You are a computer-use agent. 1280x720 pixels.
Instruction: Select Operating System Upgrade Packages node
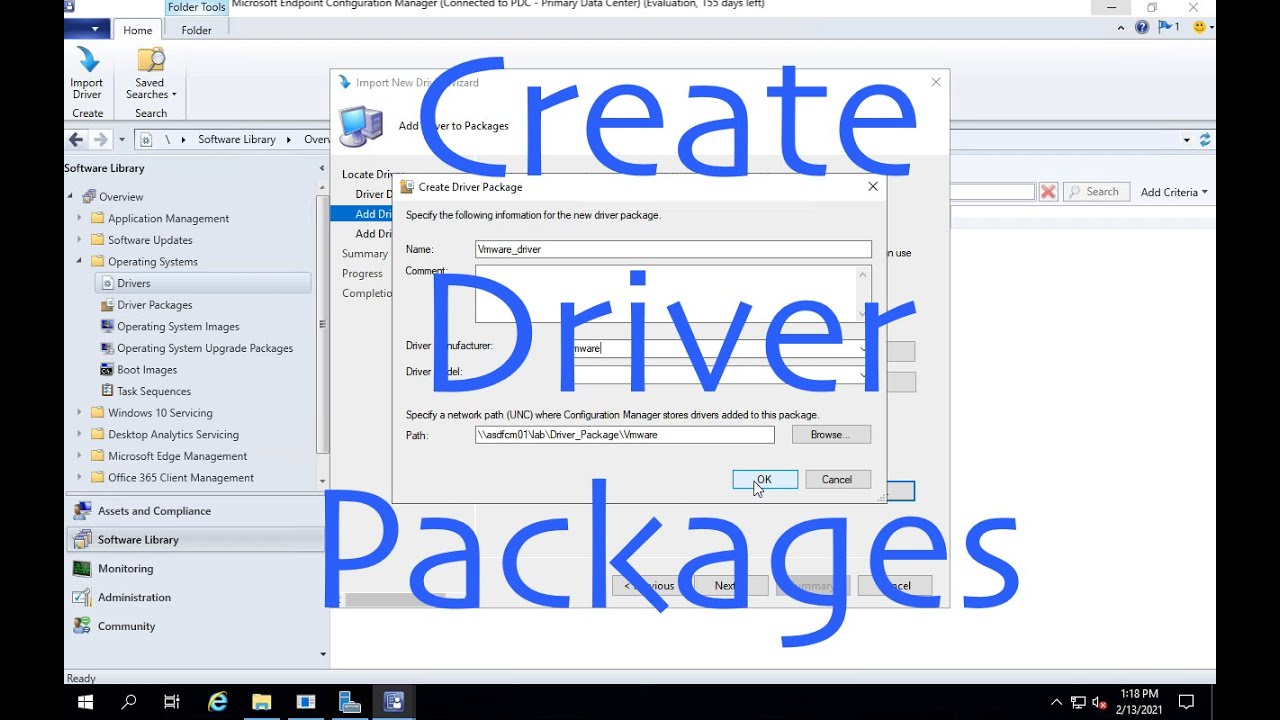(204, 348)
